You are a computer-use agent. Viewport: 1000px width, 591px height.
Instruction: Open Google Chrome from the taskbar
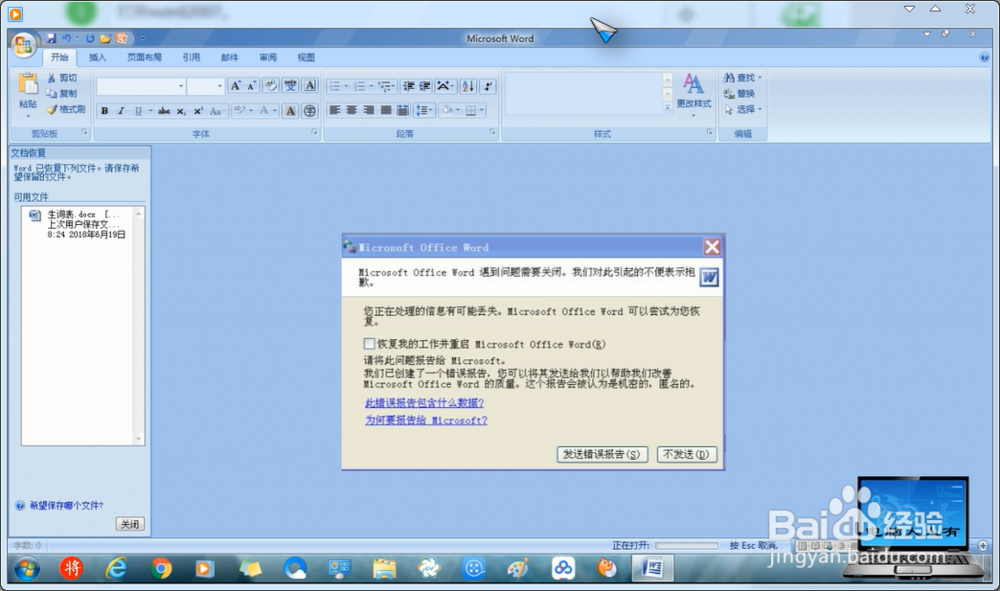[161, 568]
